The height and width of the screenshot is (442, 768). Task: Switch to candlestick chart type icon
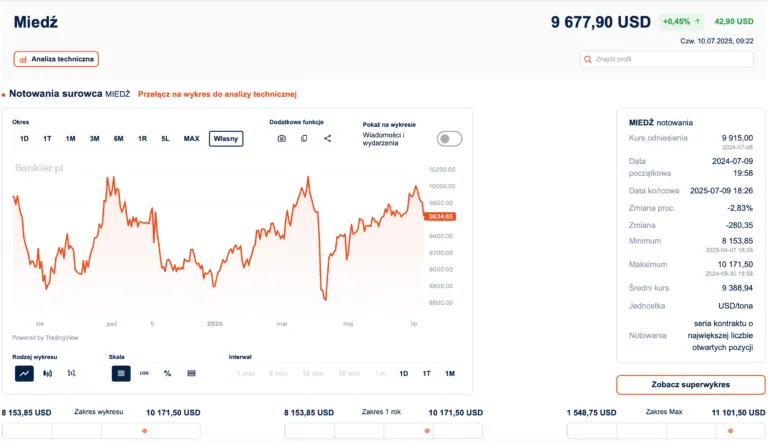pos(48,373)
